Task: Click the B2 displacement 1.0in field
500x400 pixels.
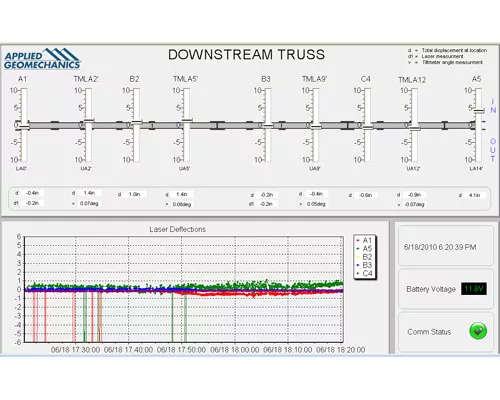Action: pos(134,194)
